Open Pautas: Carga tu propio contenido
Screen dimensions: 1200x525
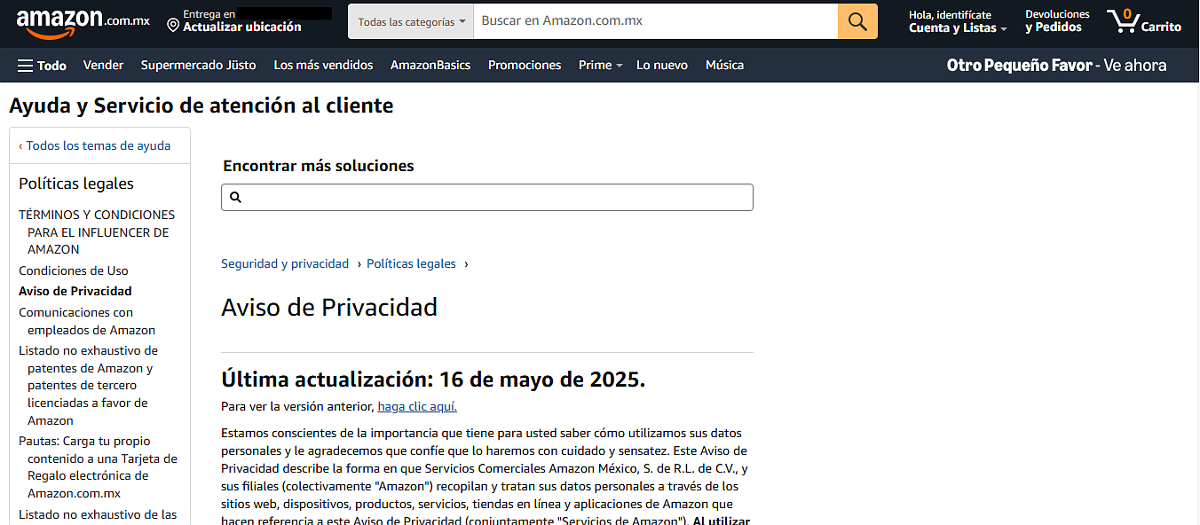click(x=98, y=467)
